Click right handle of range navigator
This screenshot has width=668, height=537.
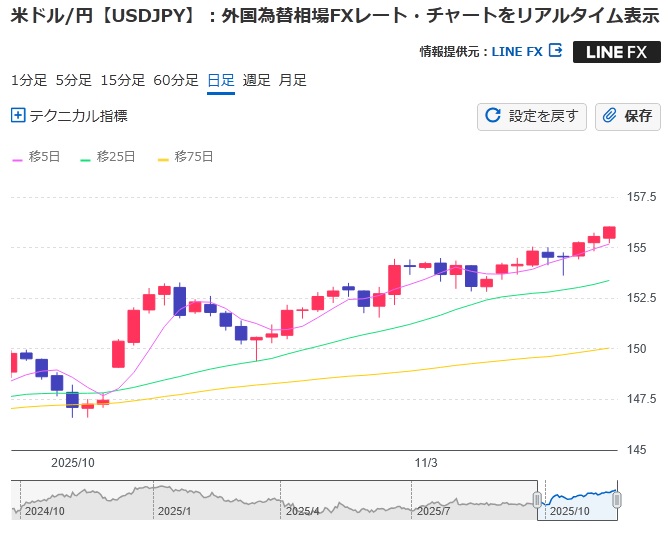(617, 499)
